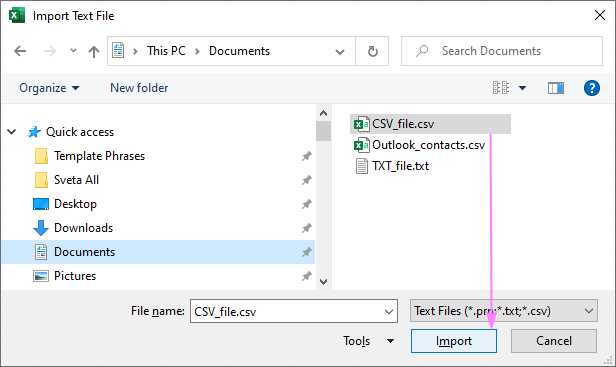Refresh the Documents folder view
Image resolution: width=616 pixels, height=367 pixels.
point(372,51)
